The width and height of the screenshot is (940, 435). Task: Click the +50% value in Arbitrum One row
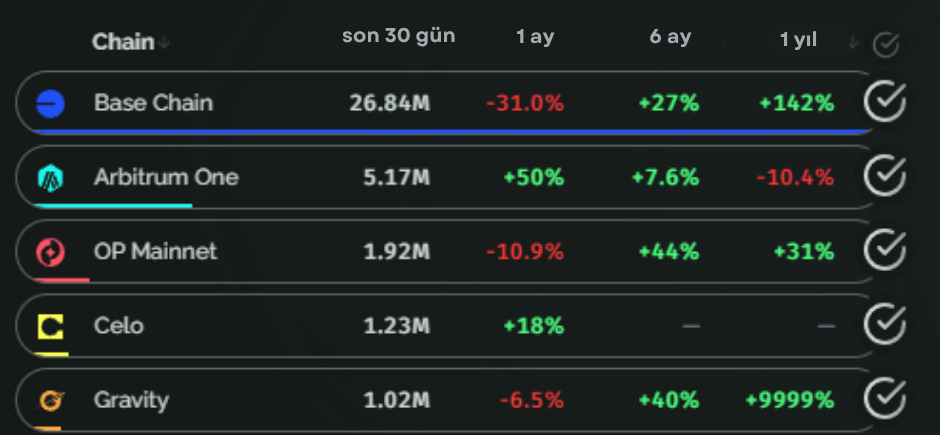(534, 177)
